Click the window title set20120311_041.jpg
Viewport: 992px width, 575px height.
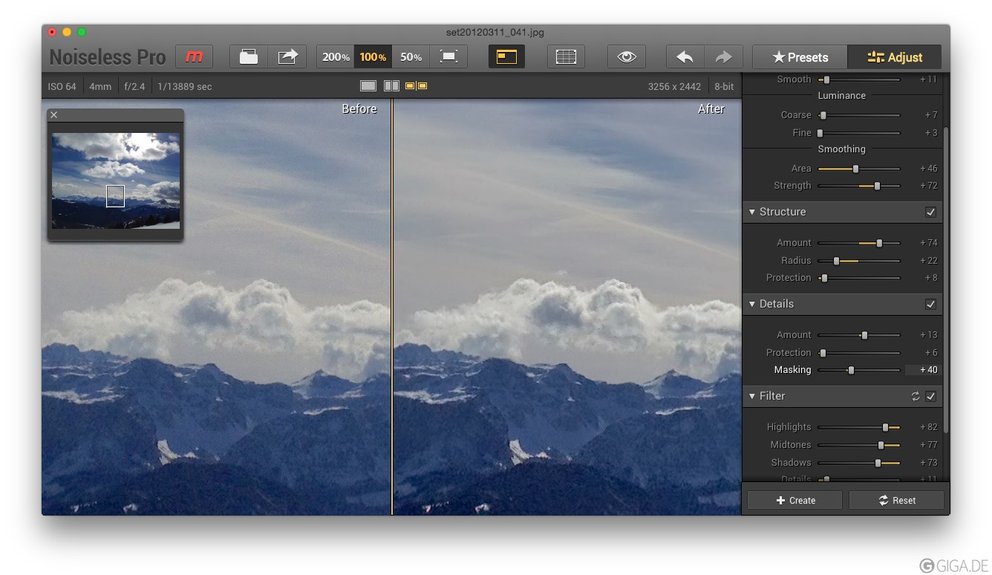[x=495, y=32]
